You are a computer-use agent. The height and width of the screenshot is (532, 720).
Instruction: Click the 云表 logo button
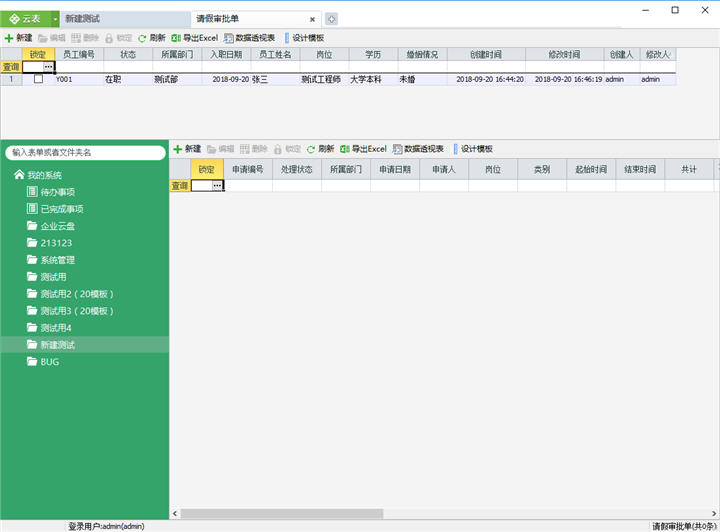pyautogui.click(x=25, y=19)
